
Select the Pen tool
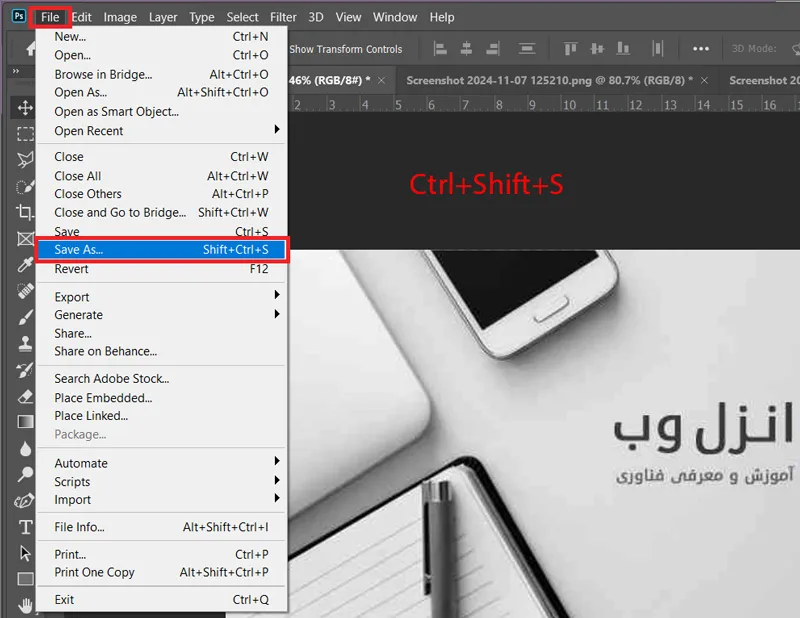click(25, 501)
